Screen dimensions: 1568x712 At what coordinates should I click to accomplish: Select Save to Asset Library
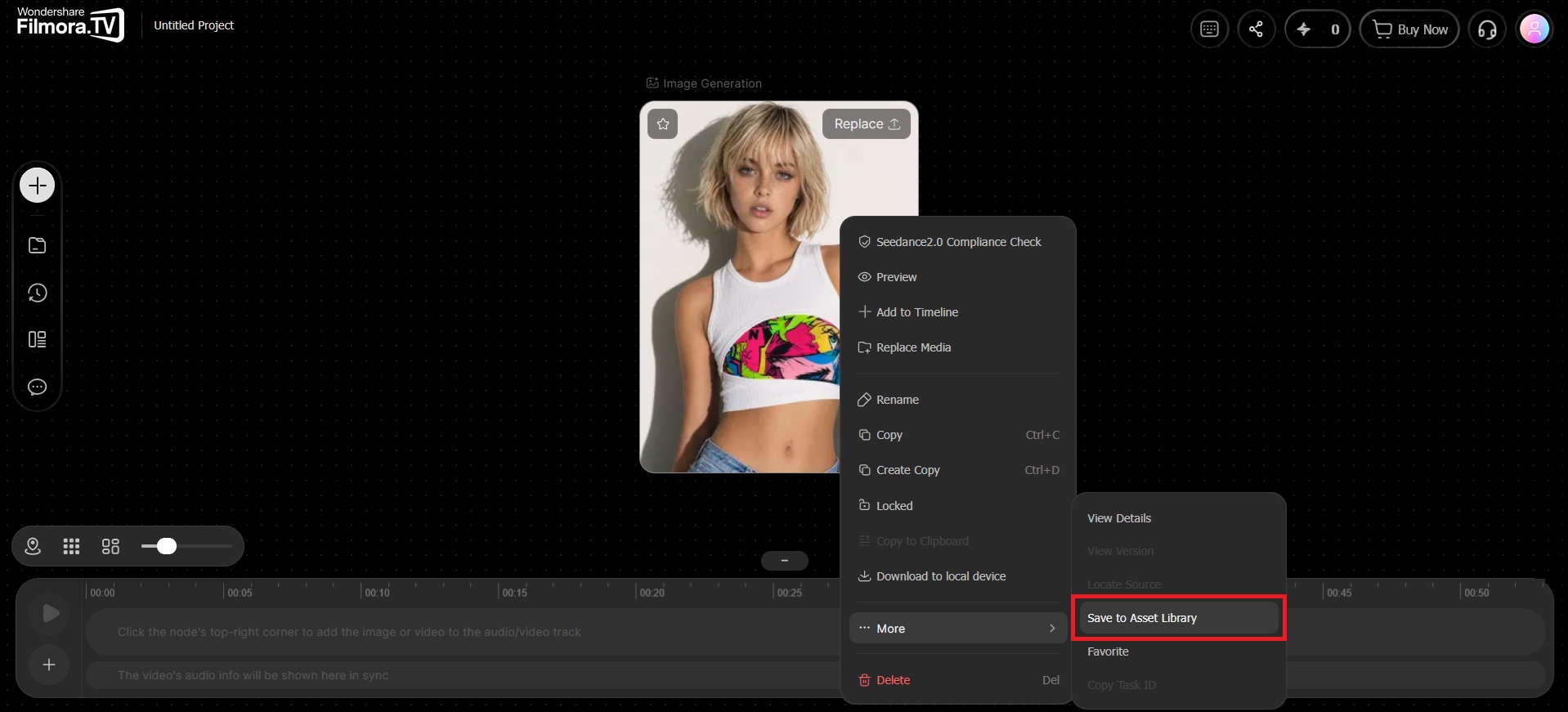point(1179,618)
